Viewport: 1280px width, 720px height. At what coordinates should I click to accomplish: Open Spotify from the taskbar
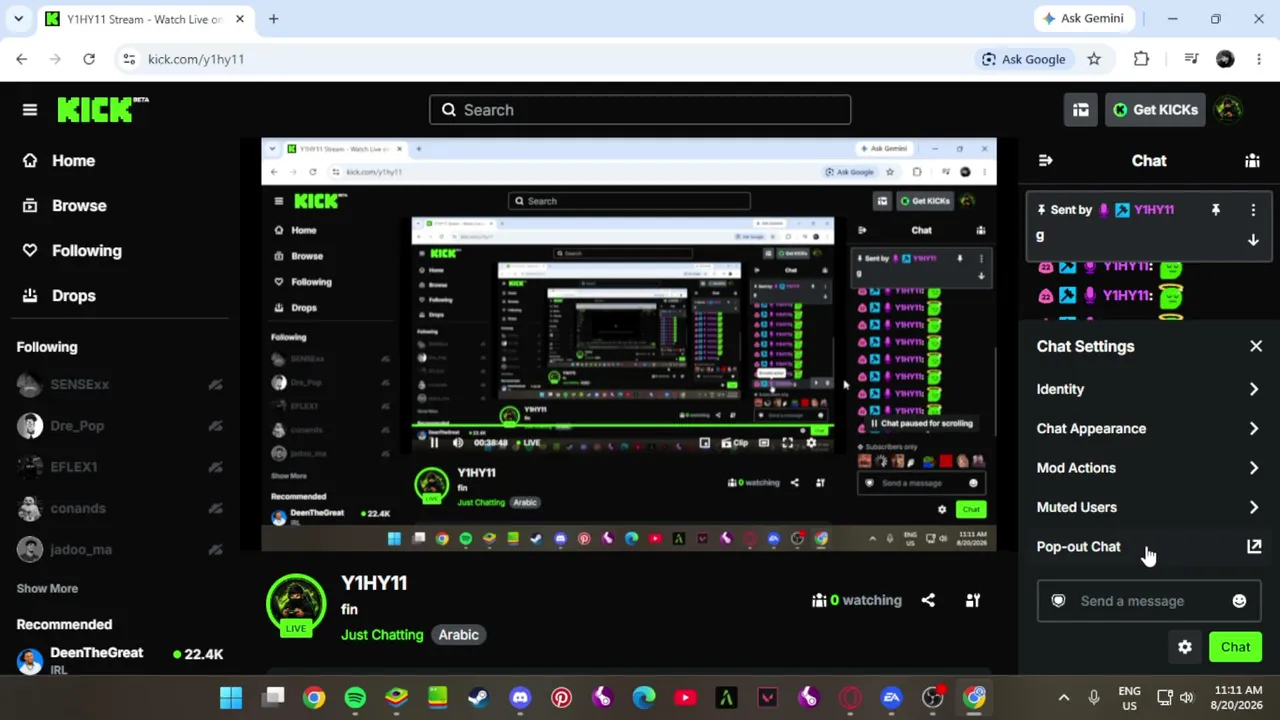(355, 697)
